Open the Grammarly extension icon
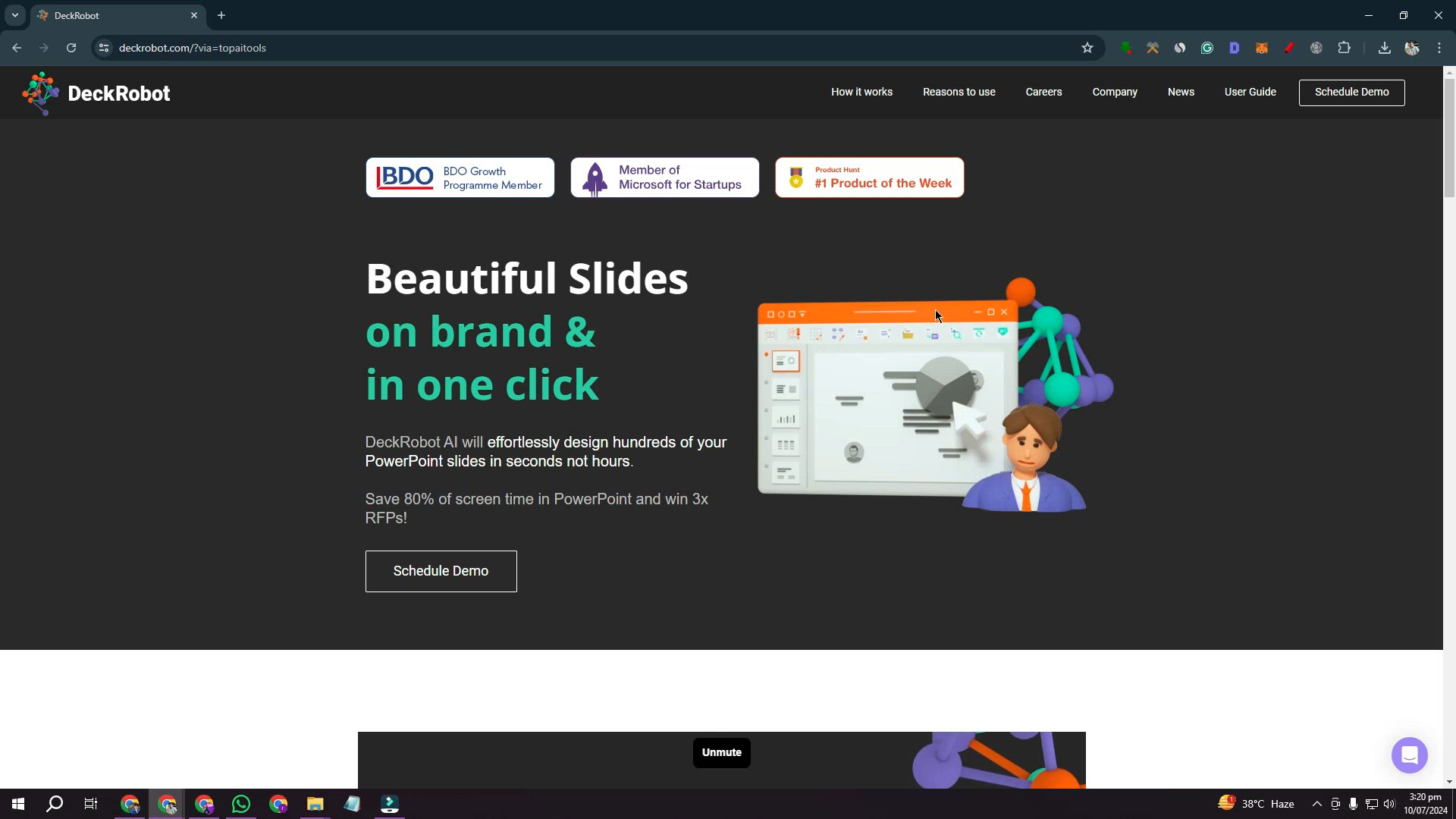This screenshot has width=1456, height=819. 1207,48
